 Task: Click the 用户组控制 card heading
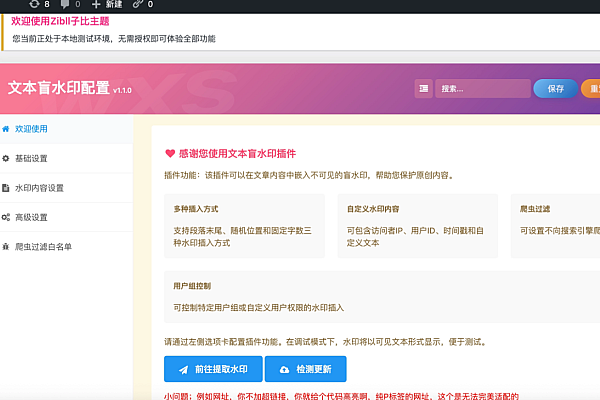pos(192,286)
